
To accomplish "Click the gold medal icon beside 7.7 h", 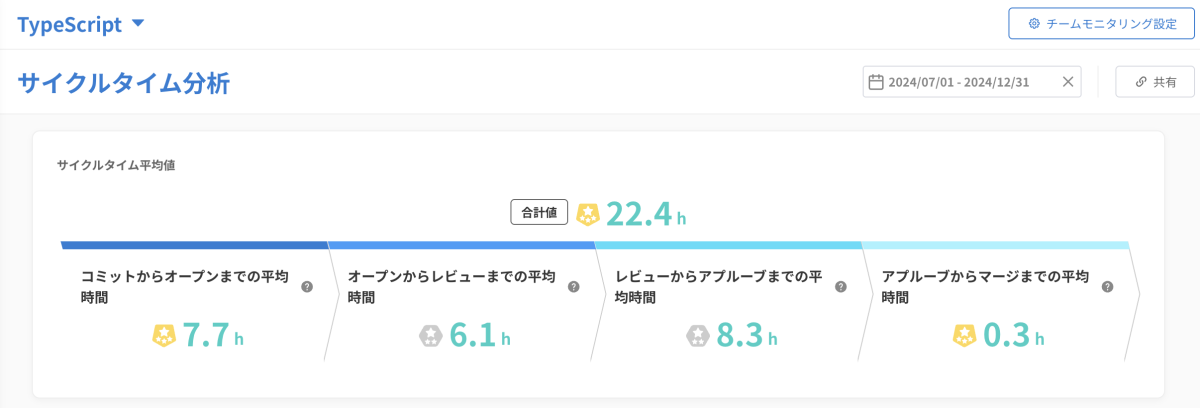I will coord(164,336).
